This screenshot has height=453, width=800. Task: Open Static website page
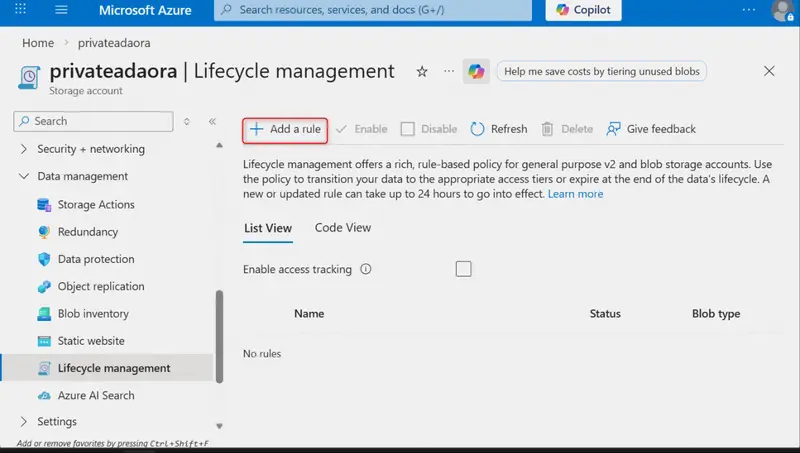pyautogui.click(x=91, y=341)
